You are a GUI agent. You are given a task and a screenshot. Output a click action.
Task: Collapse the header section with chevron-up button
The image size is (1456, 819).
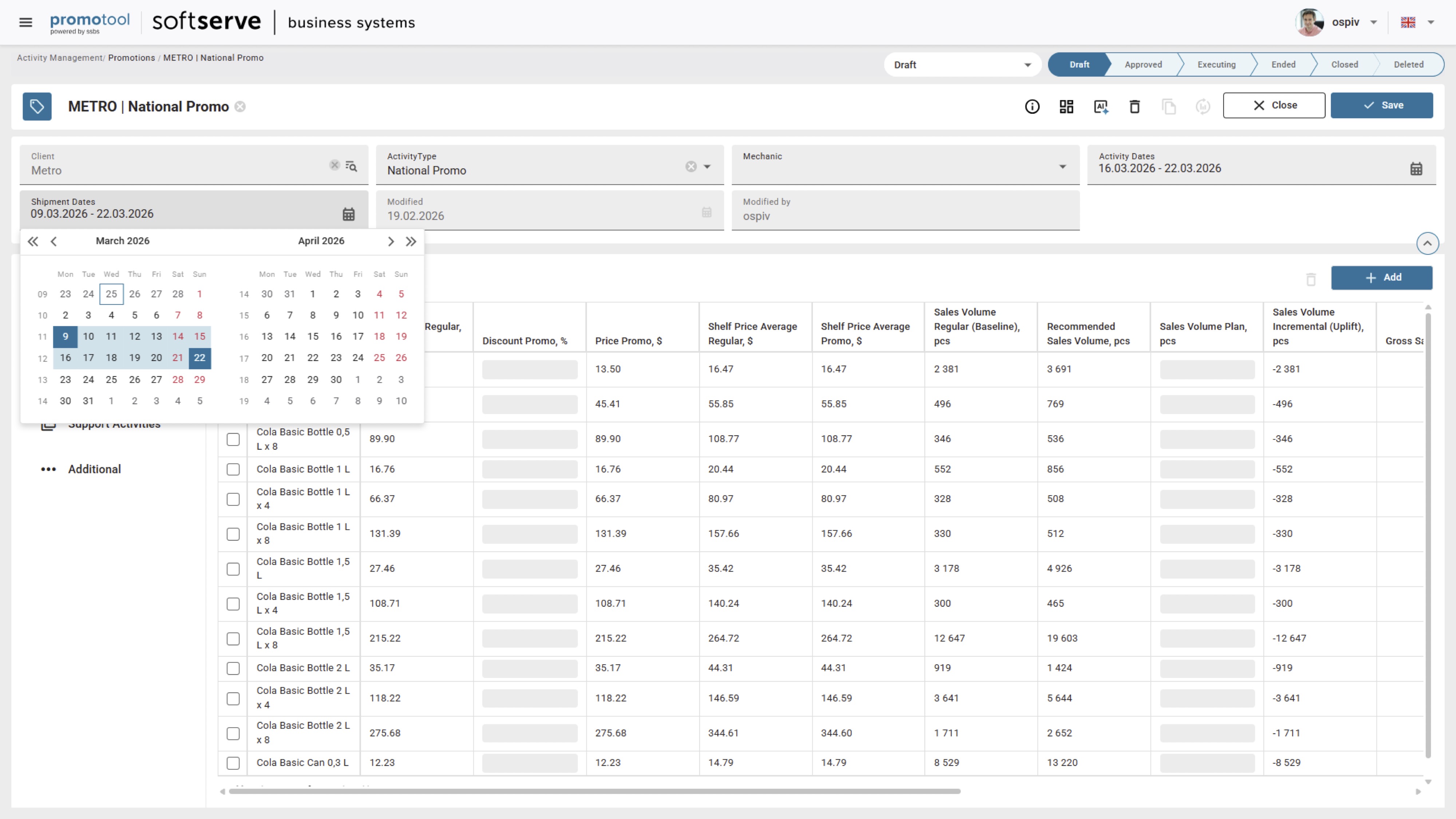[x=1427, y=243]
